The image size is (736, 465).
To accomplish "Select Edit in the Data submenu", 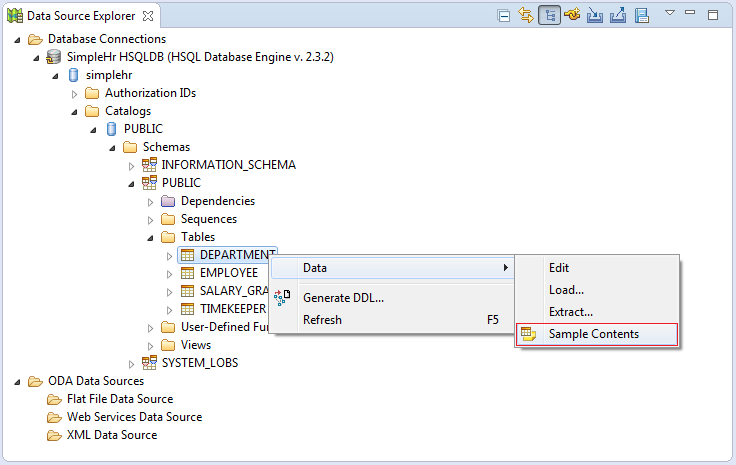I will (x=597, y=268).
